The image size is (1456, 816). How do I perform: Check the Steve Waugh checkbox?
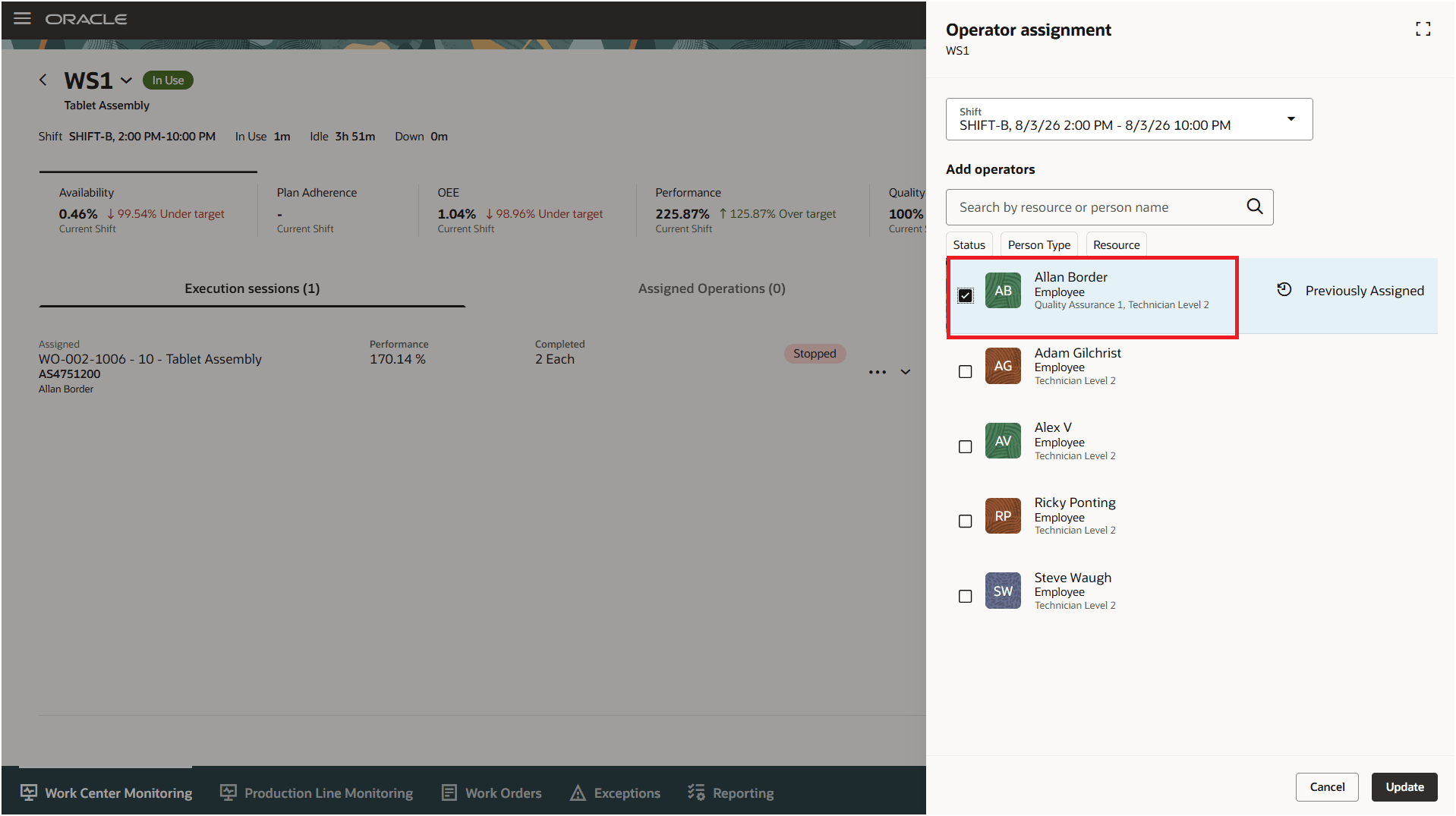(x=965, y=596)
